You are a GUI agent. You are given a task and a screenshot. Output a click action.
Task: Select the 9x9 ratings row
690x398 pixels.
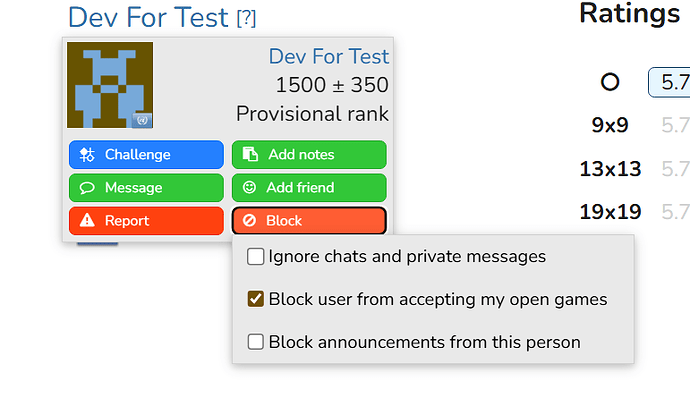[634, 125]
